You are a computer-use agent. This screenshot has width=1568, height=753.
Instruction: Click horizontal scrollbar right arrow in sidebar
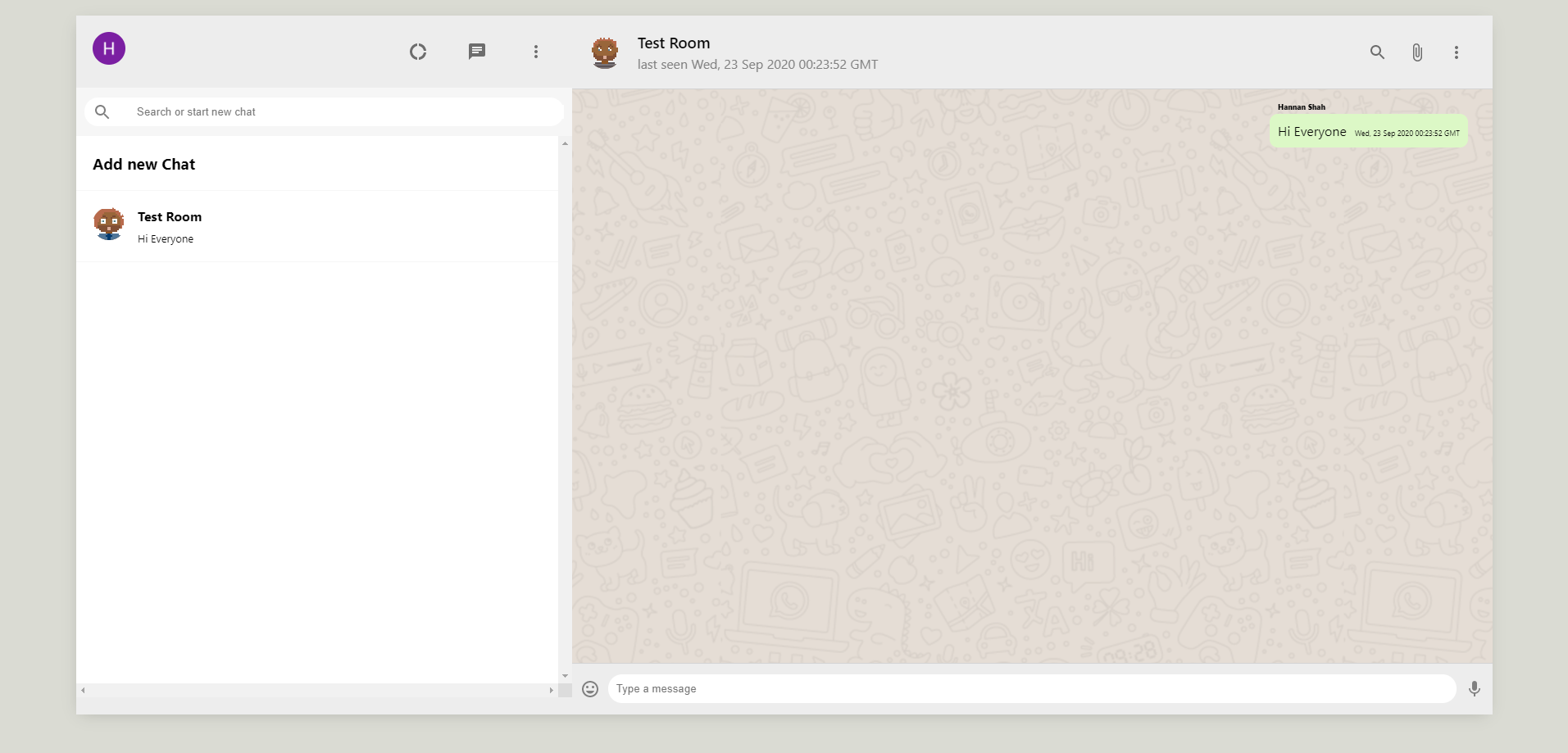pyautogui.click(x=551, y=691)
